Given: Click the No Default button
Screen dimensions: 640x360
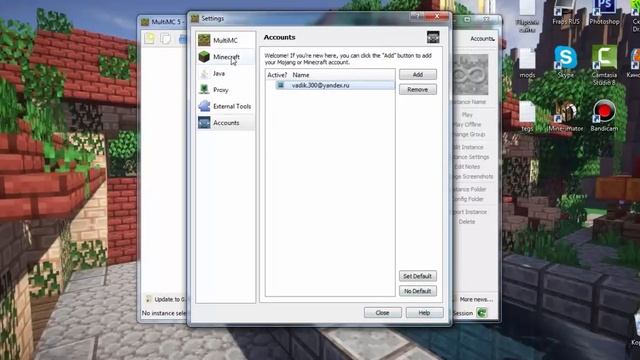Looking at the screenshot, I should point(418,291).
